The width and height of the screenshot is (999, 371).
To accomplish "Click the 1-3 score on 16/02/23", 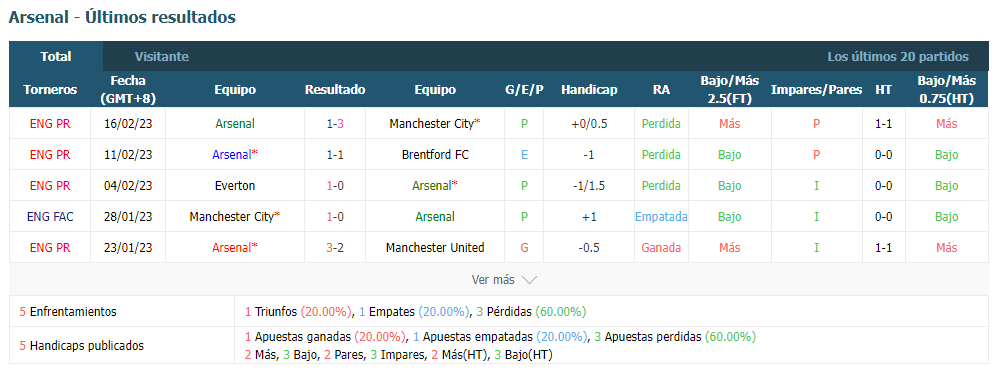I will pos(335,124).
